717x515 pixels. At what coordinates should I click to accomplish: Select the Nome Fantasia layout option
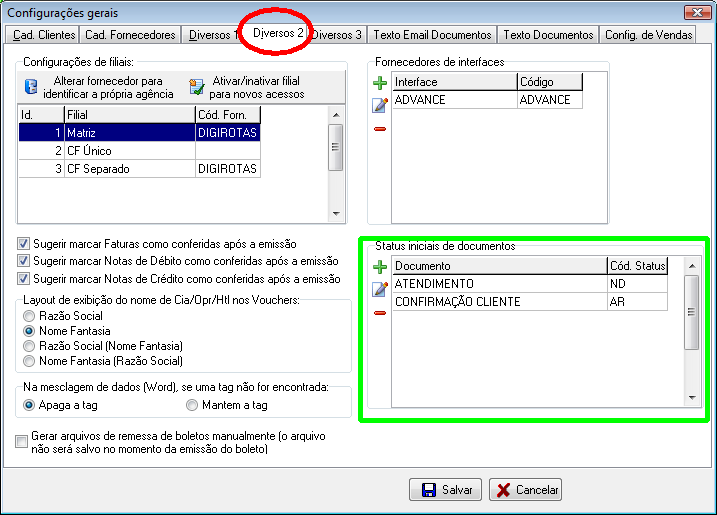29,331
